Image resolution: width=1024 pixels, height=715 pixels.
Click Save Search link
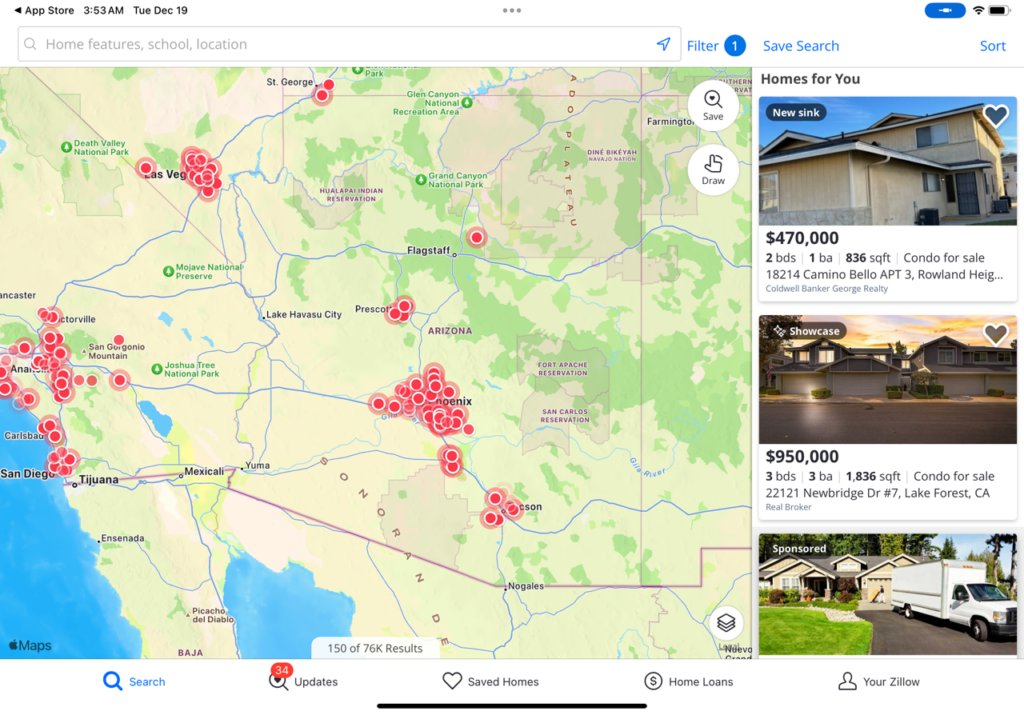point(801,46)
